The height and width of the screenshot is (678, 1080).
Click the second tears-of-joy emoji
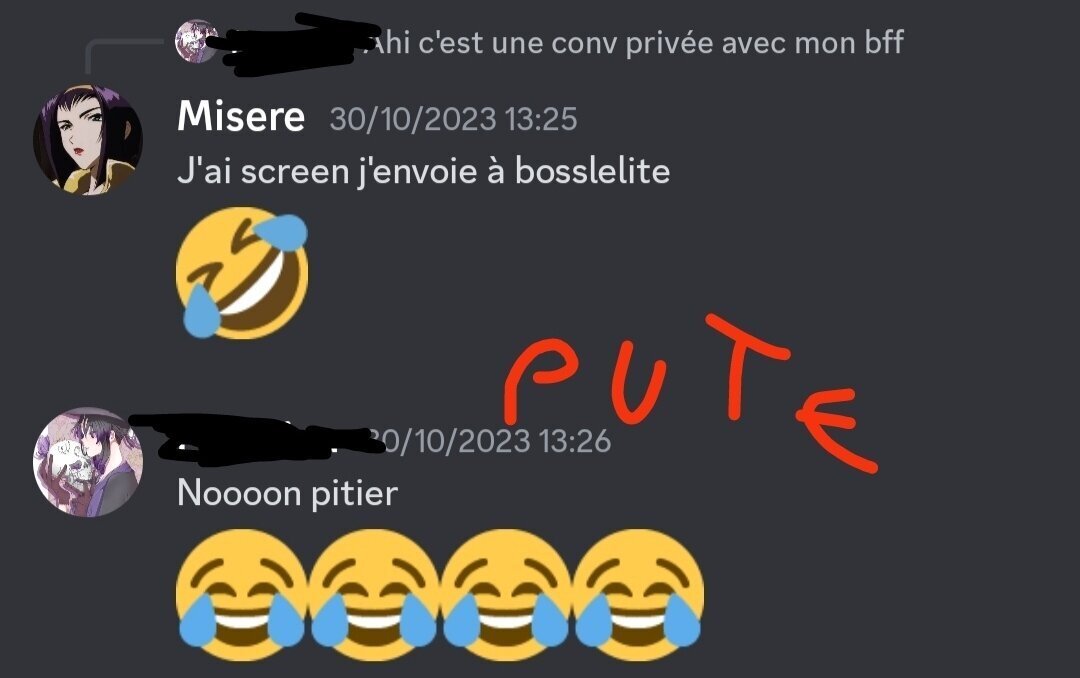pos(374,595)
